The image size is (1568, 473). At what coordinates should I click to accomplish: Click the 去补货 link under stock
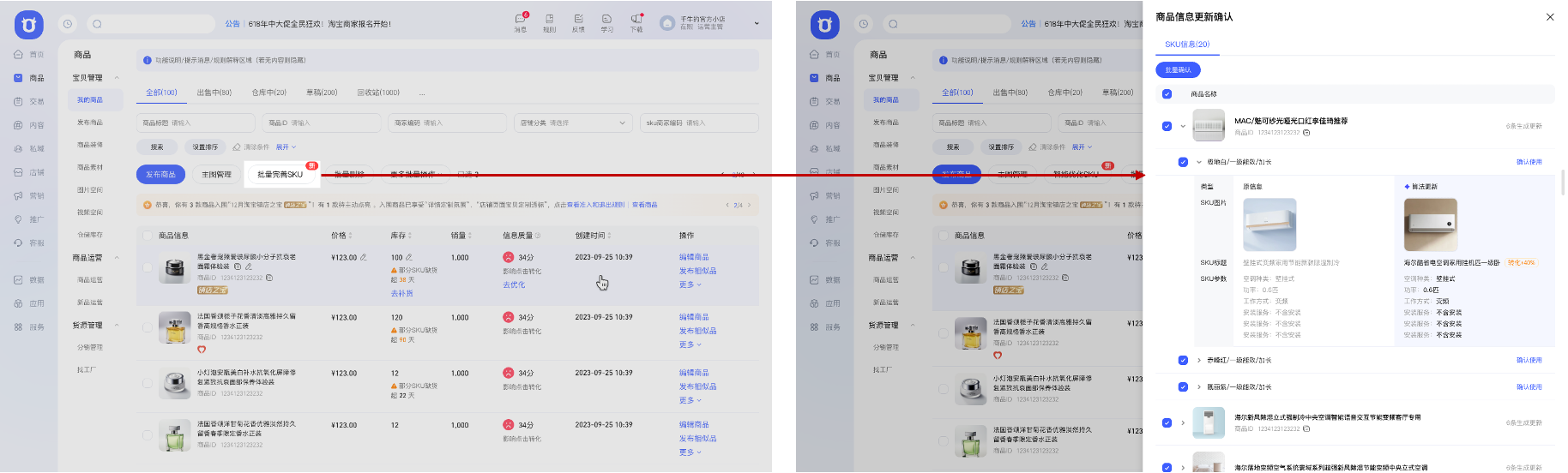(402, 293)
